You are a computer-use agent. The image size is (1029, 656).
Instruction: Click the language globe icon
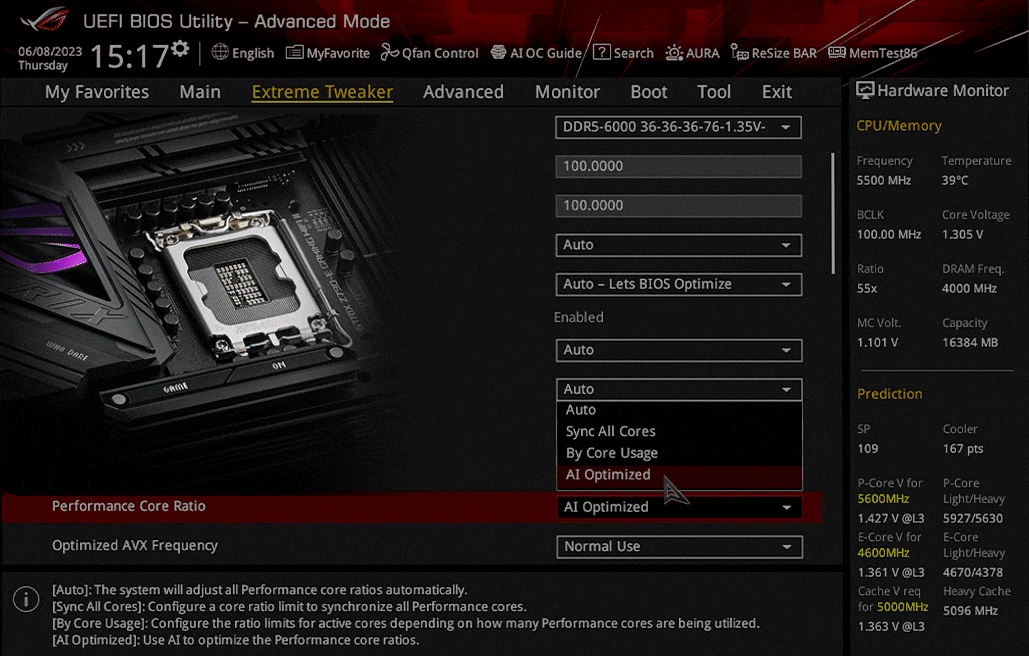(220, 52)
